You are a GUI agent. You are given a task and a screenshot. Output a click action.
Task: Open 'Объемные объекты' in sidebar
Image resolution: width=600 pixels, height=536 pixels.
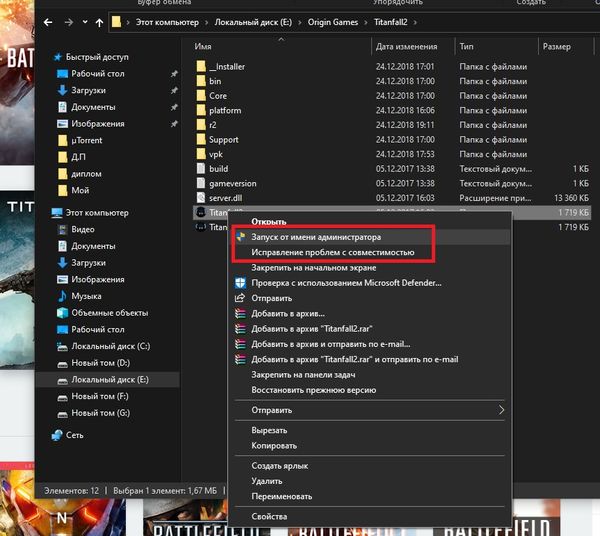[109, 313]
